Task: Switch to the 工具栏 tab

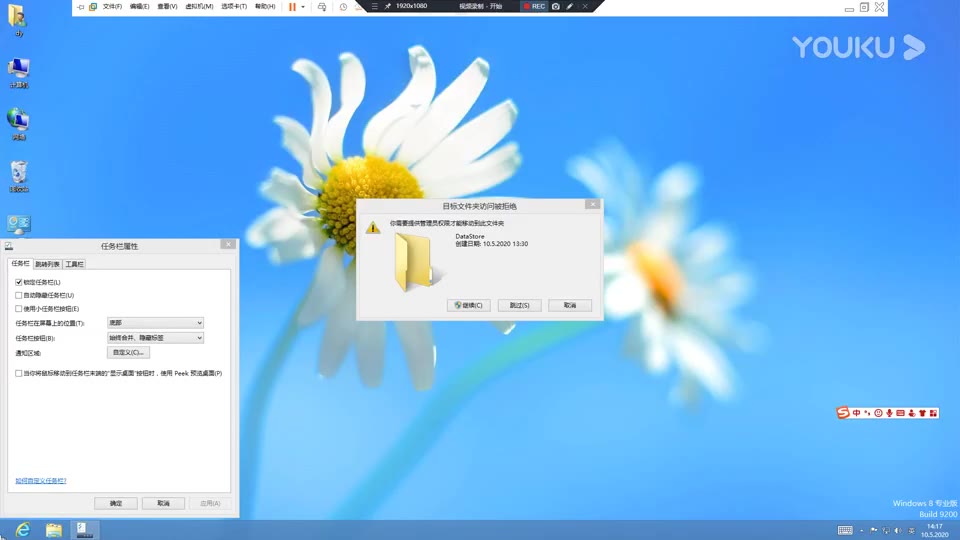Action: click(75, 264)
